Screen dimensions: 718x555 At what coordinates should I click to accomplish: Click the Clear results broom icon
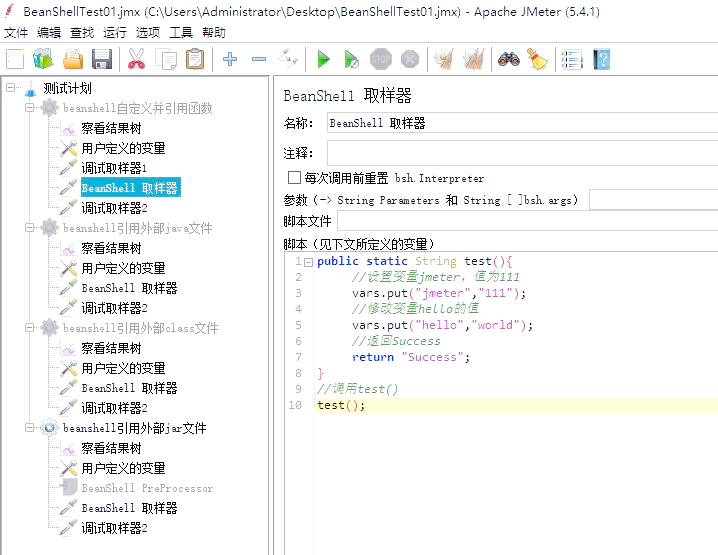(x=444, y=59)
